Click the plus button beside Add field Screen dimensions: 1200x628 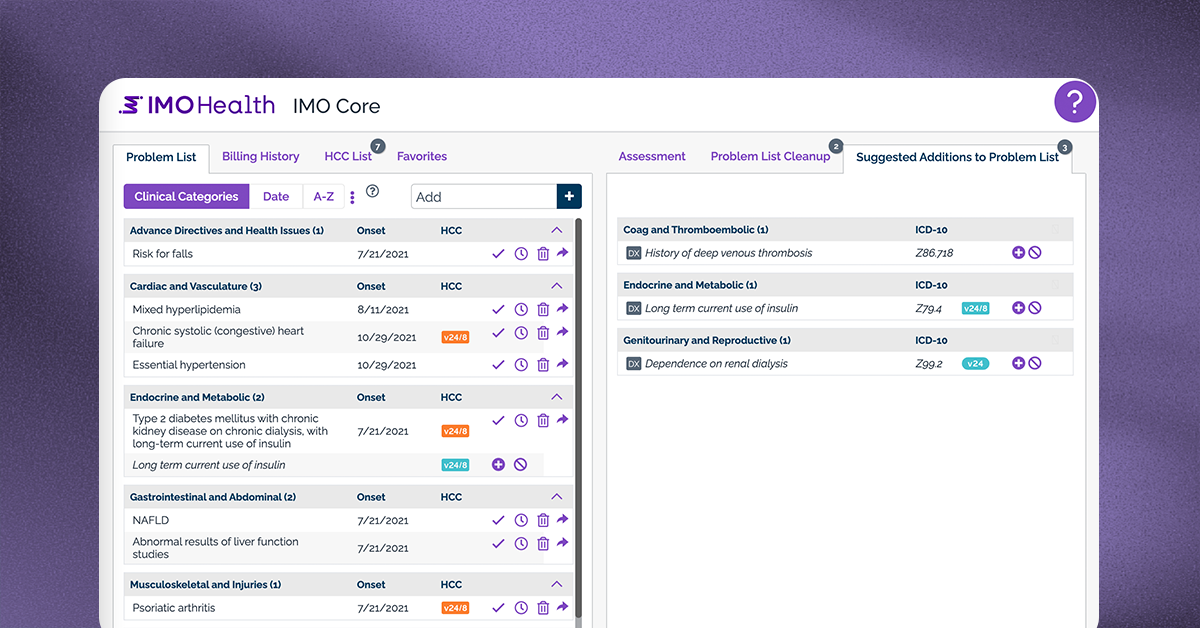[569, 197]
